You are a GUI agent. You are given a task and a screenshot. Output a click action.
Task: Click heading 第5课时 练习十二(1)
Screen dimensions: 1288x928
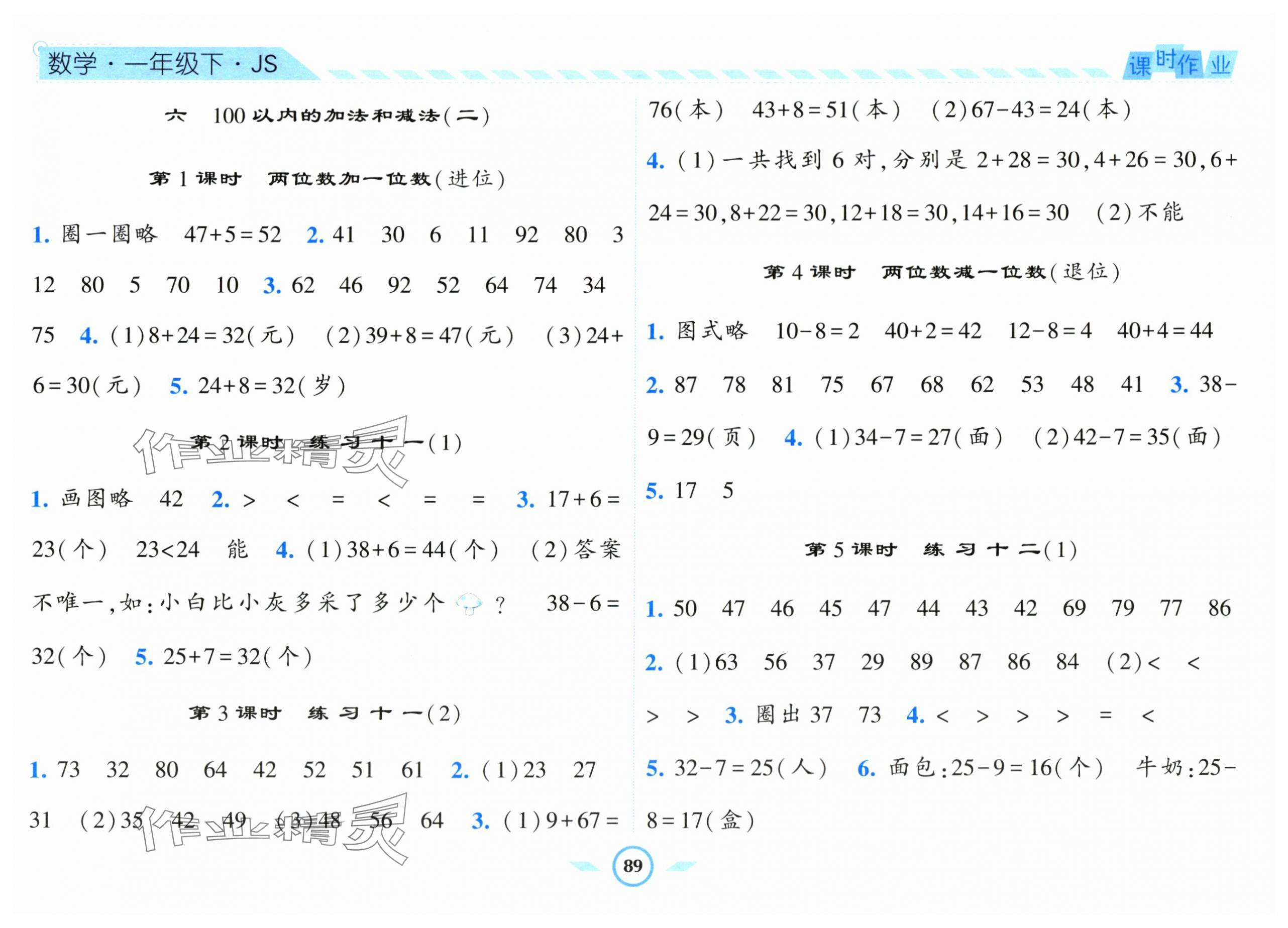point(940,549)
